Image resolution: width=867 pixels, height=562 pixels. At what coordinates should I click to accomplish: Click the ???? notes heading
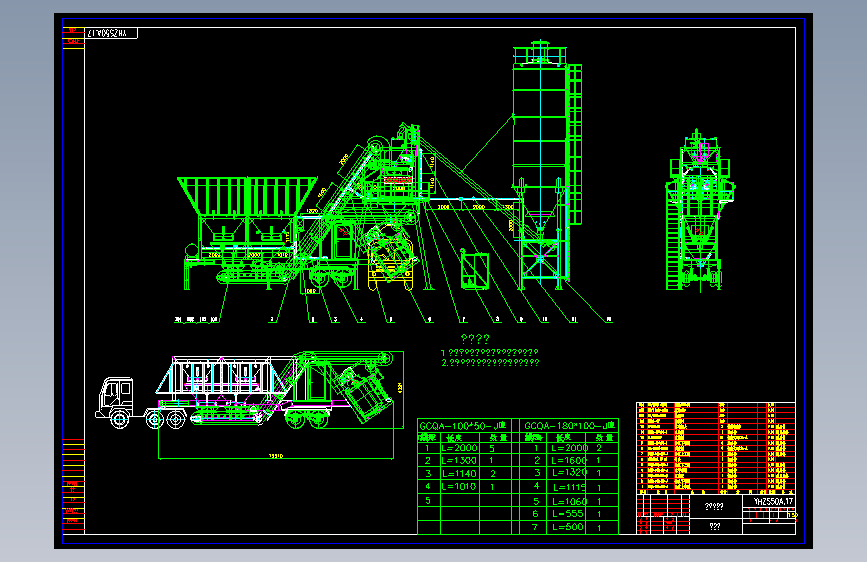tap(475, 339)
